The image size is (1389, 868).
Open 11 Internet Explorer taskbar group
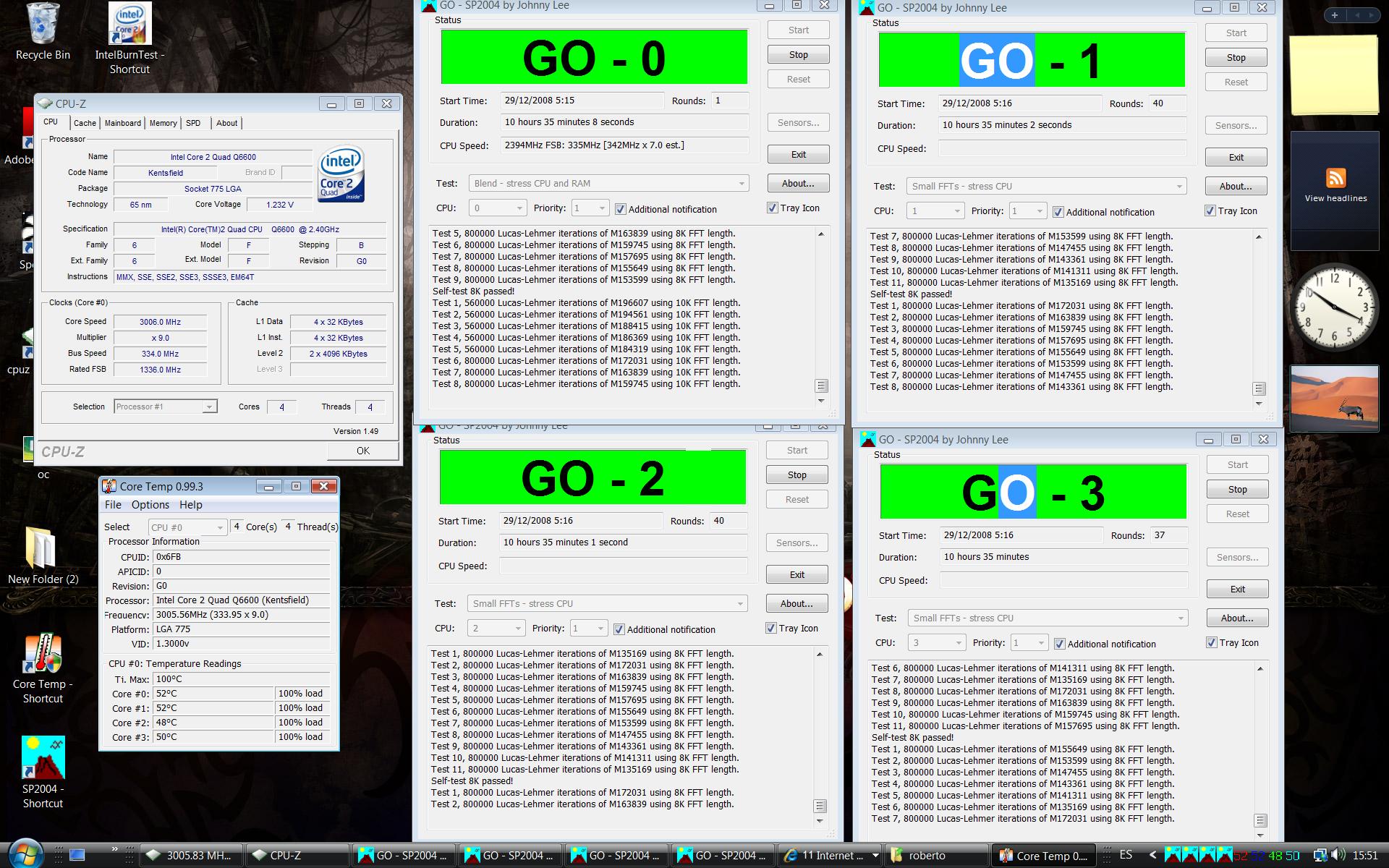(x=828, y=855)
